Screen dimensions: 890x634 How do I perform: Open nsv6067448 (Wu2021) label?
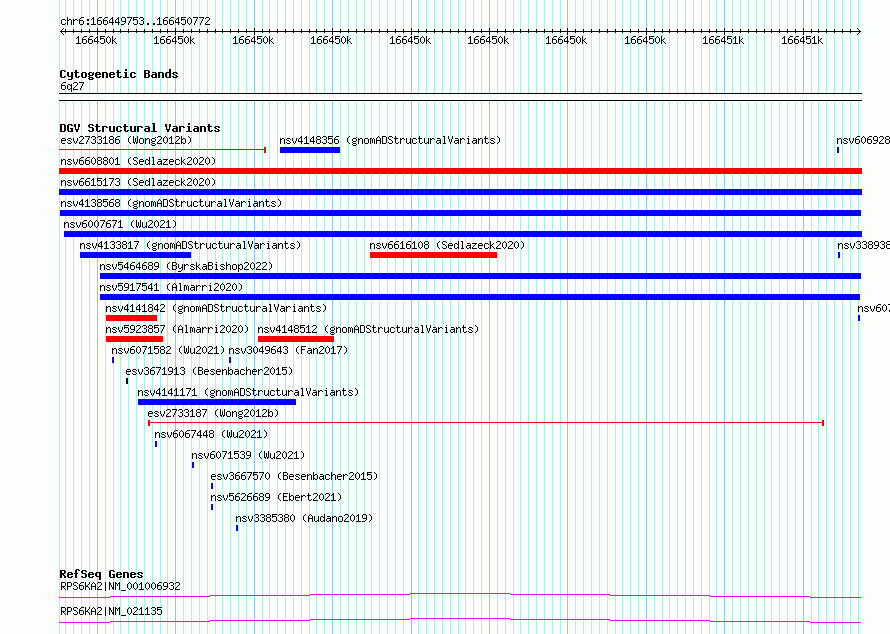[x=211, y=434]
